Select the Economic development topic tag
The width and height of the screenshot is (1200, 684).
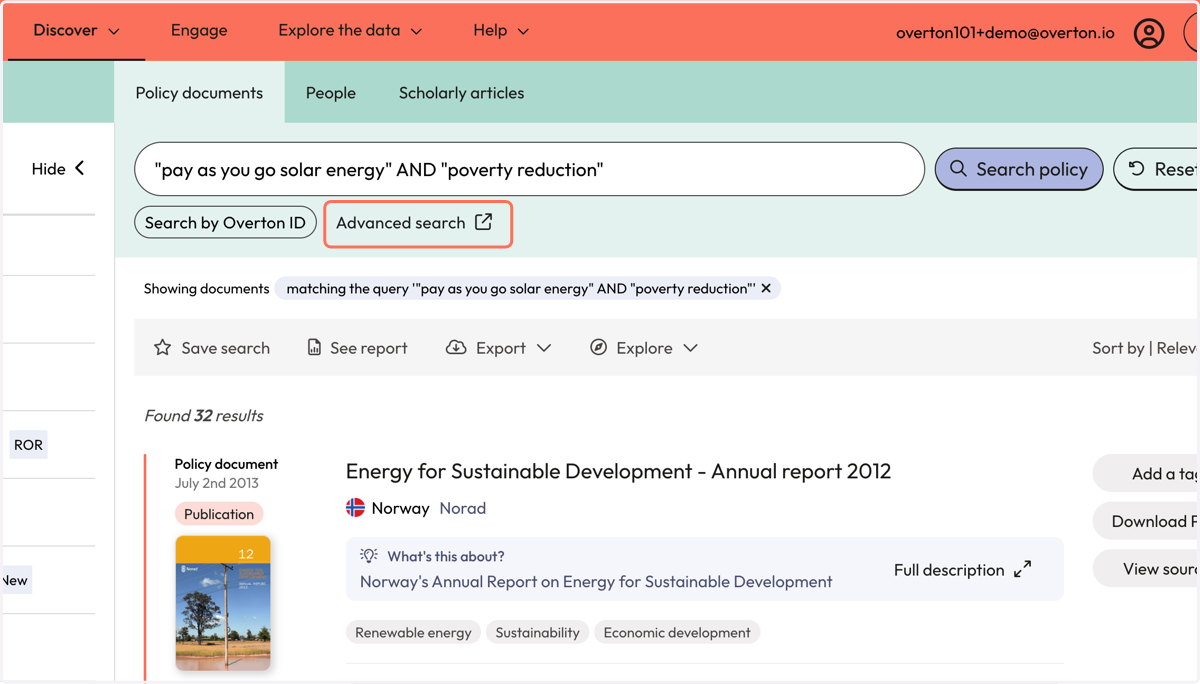677,632
